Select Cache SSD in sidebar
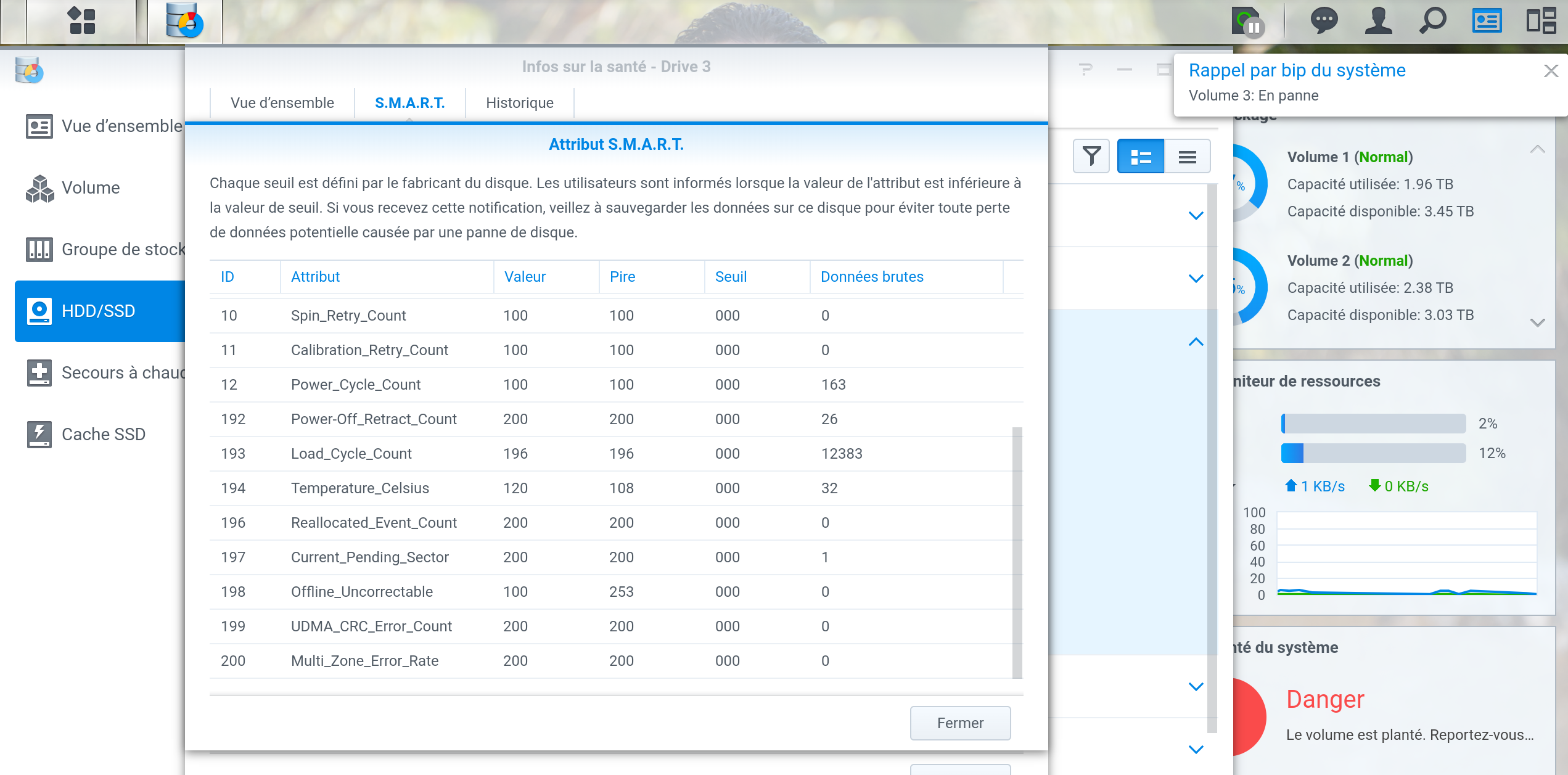The height and width of the screenshot is (775, 1568). pos(103,434)
